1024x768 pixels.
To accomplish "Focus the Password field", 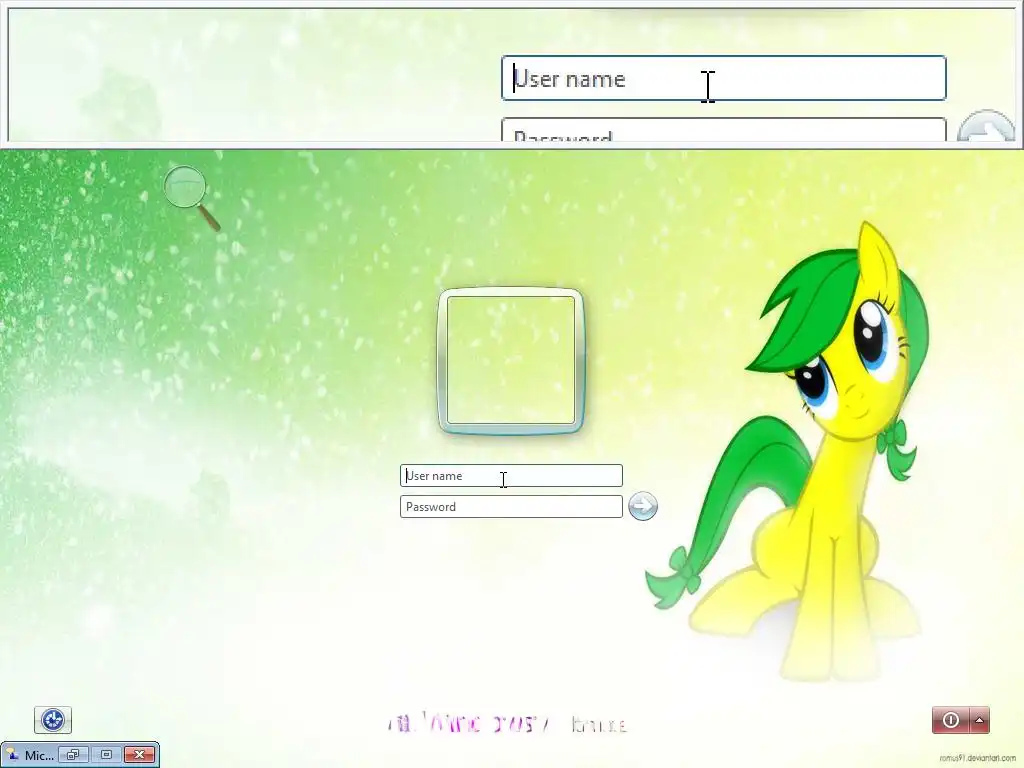I will click(x=511, y=507).
